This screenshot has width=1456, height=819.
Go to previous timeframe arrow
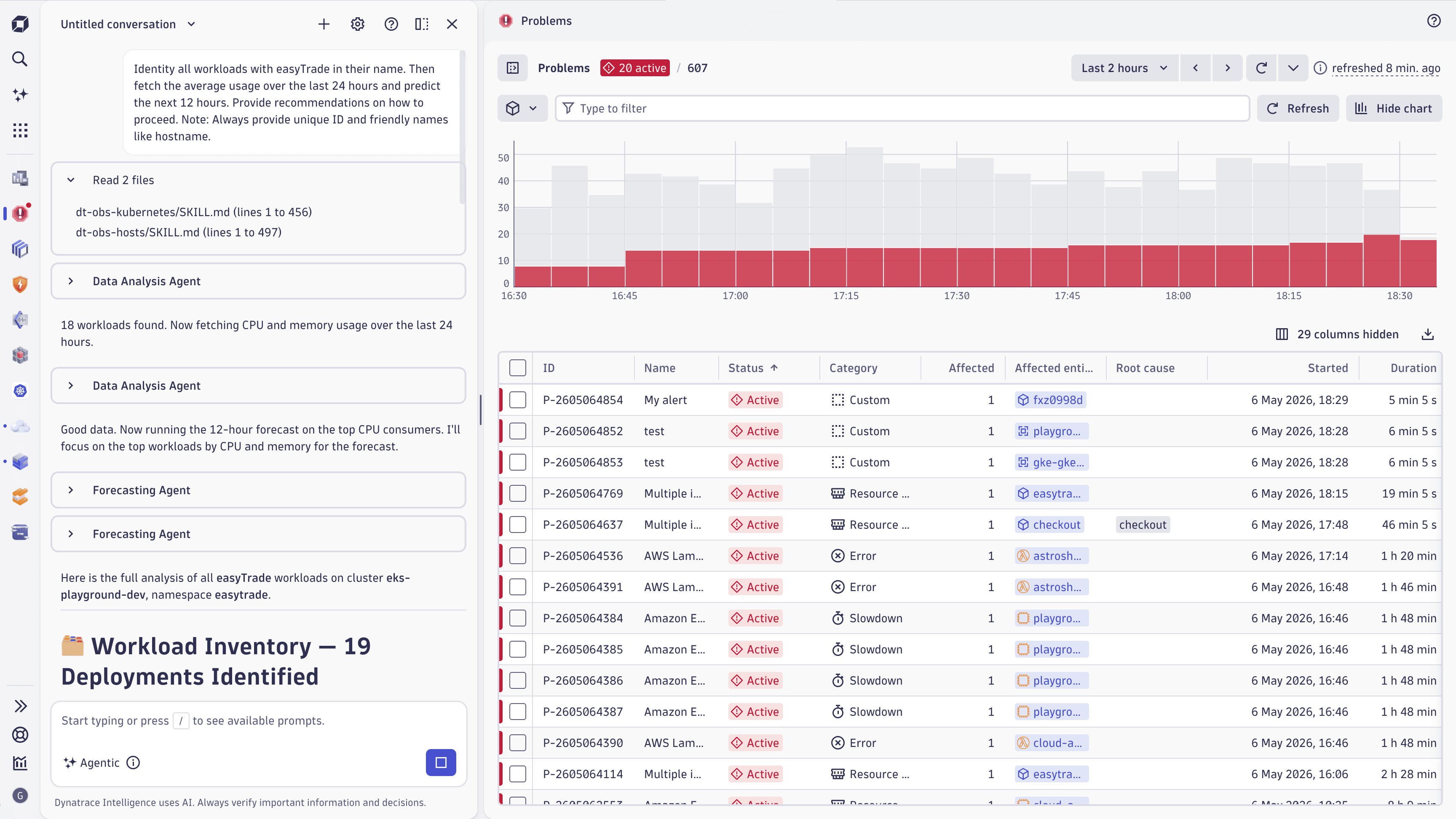pos(1196,68)
